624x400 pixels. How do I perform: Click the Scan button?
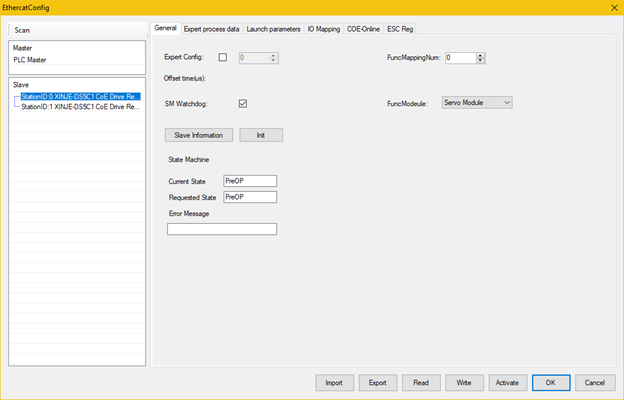point(22,30)
